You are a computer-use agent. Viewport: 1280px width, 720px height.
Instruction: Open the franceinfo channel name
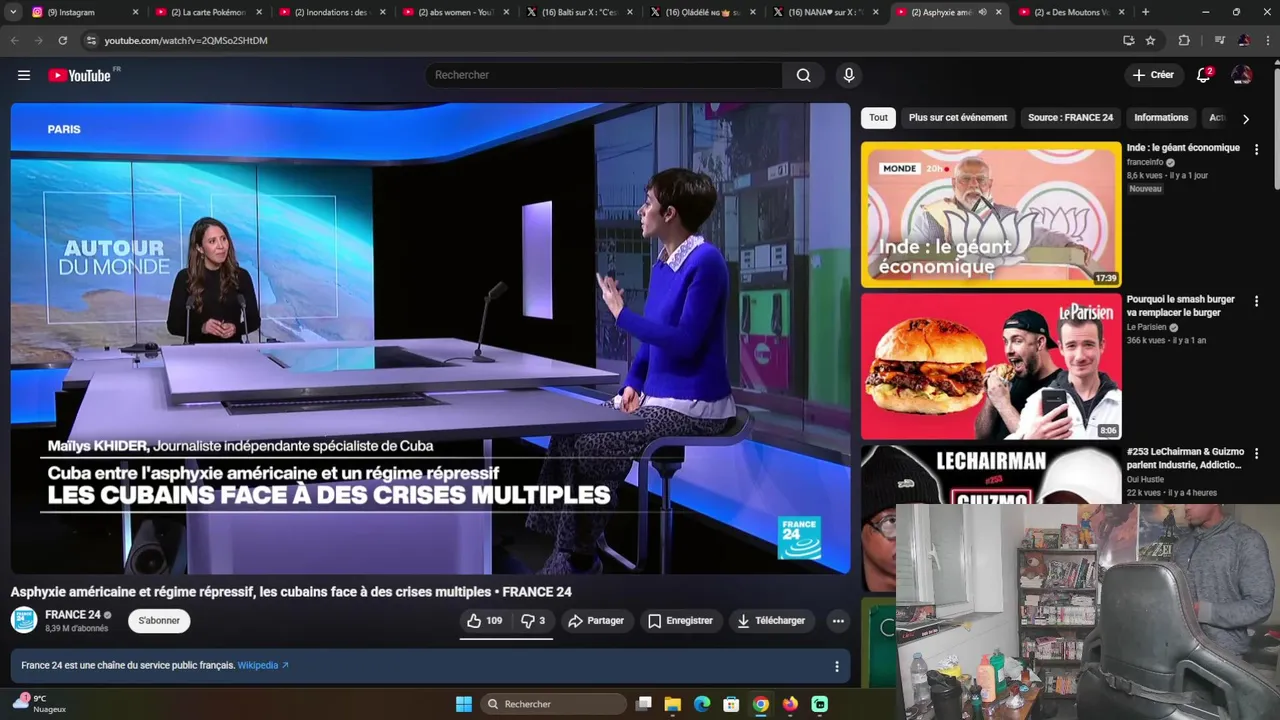pos(1145,162)
